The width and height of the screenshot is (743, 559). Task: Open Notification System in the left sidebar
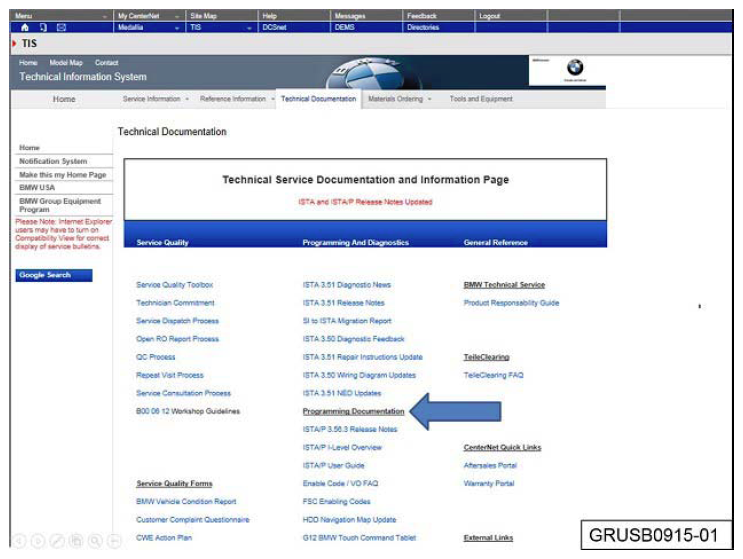(53, 161)
